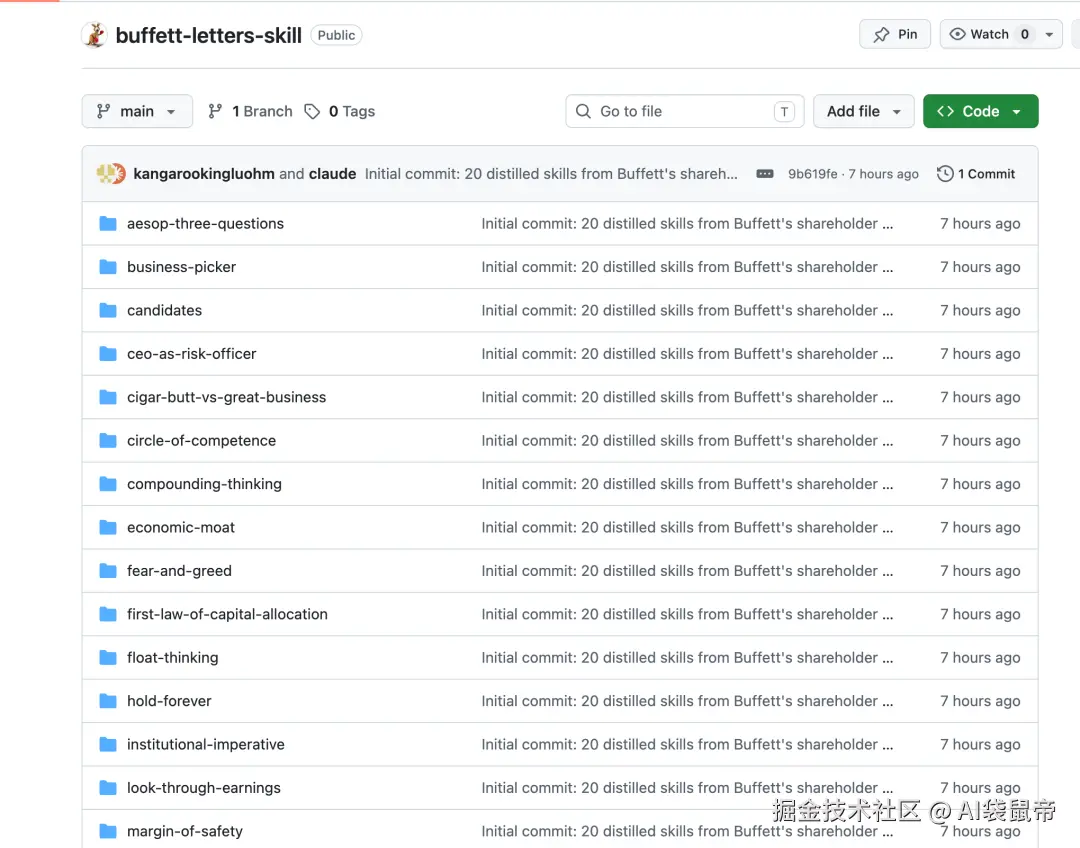
Task: Click the commit message in header bar
Action: 551,174
